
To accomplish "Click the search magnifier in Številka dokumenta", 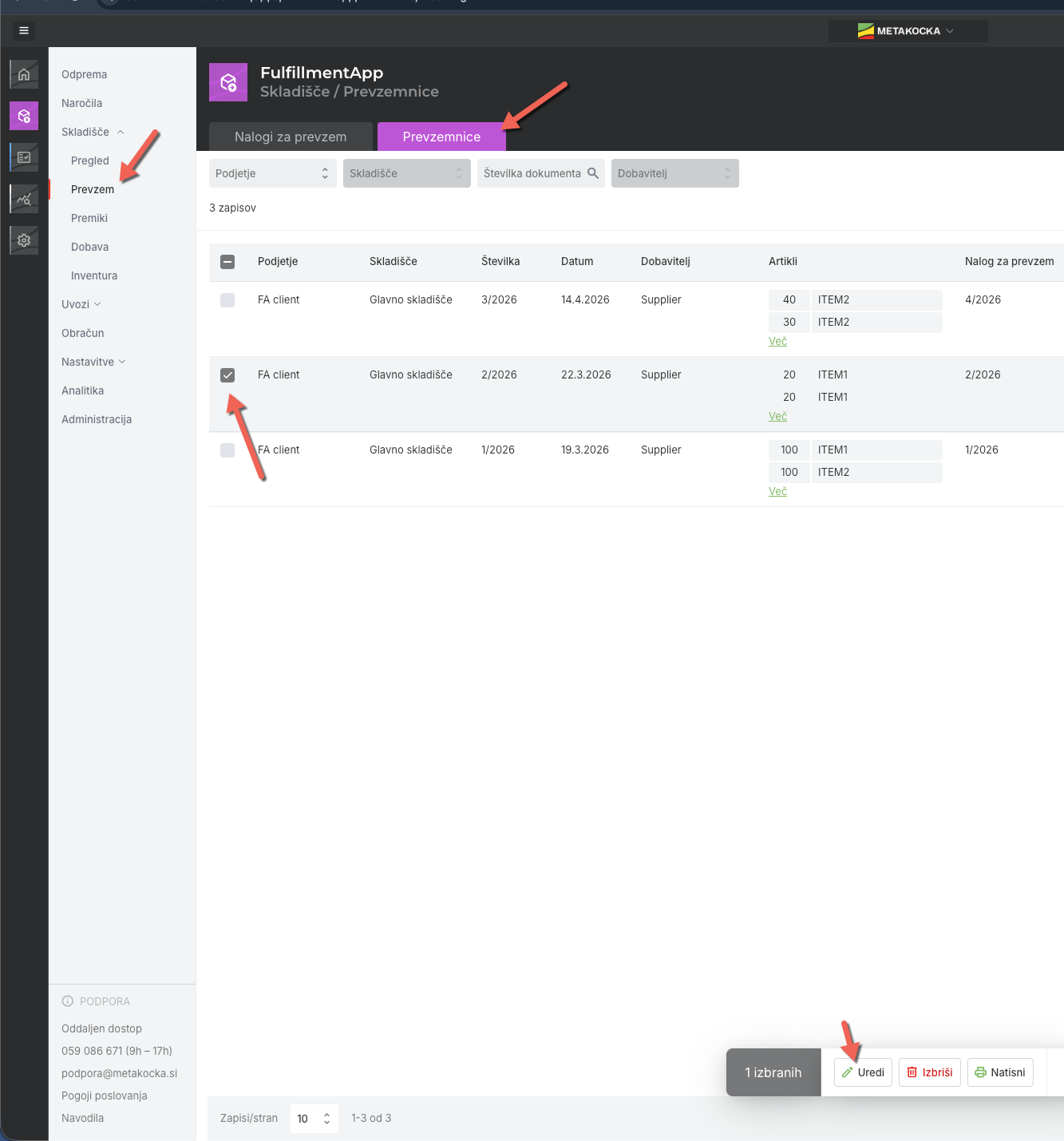I will coord(593,173).
